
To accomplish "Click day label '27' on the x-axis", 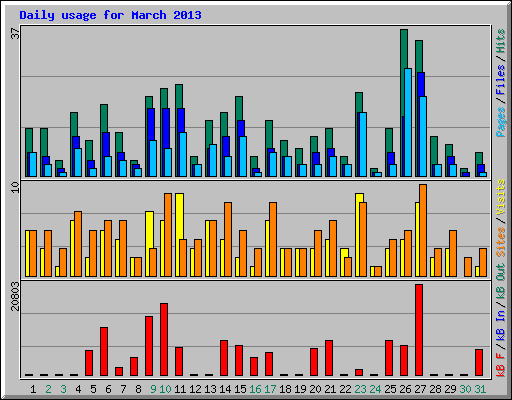I will point(420,389).
